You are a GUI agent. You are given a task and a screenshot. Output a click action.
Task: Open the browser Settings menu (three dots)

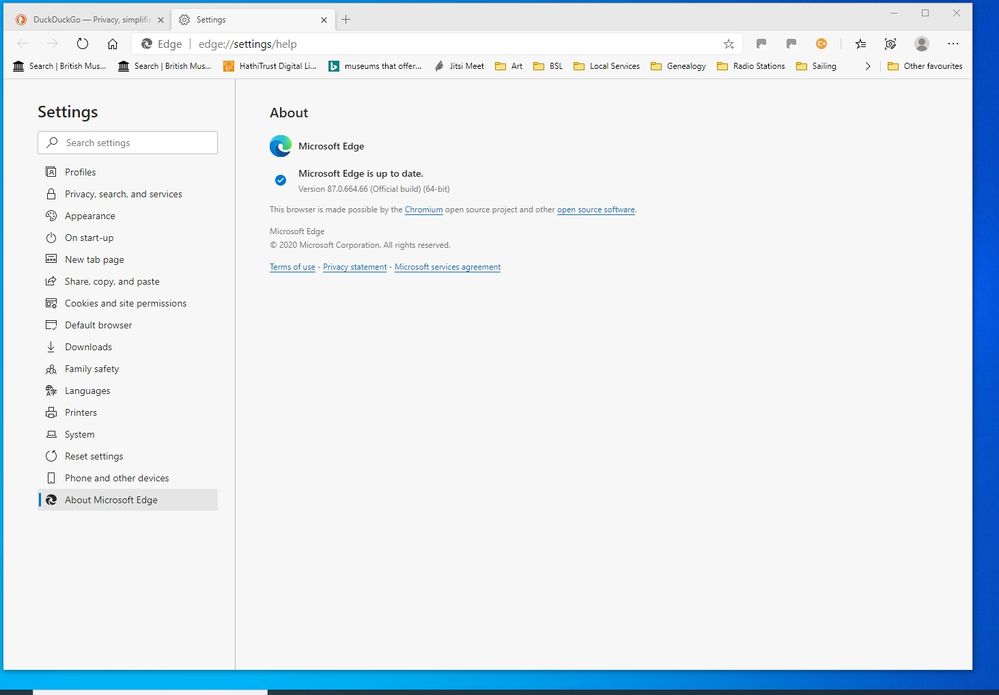click(x=953, y=43)
